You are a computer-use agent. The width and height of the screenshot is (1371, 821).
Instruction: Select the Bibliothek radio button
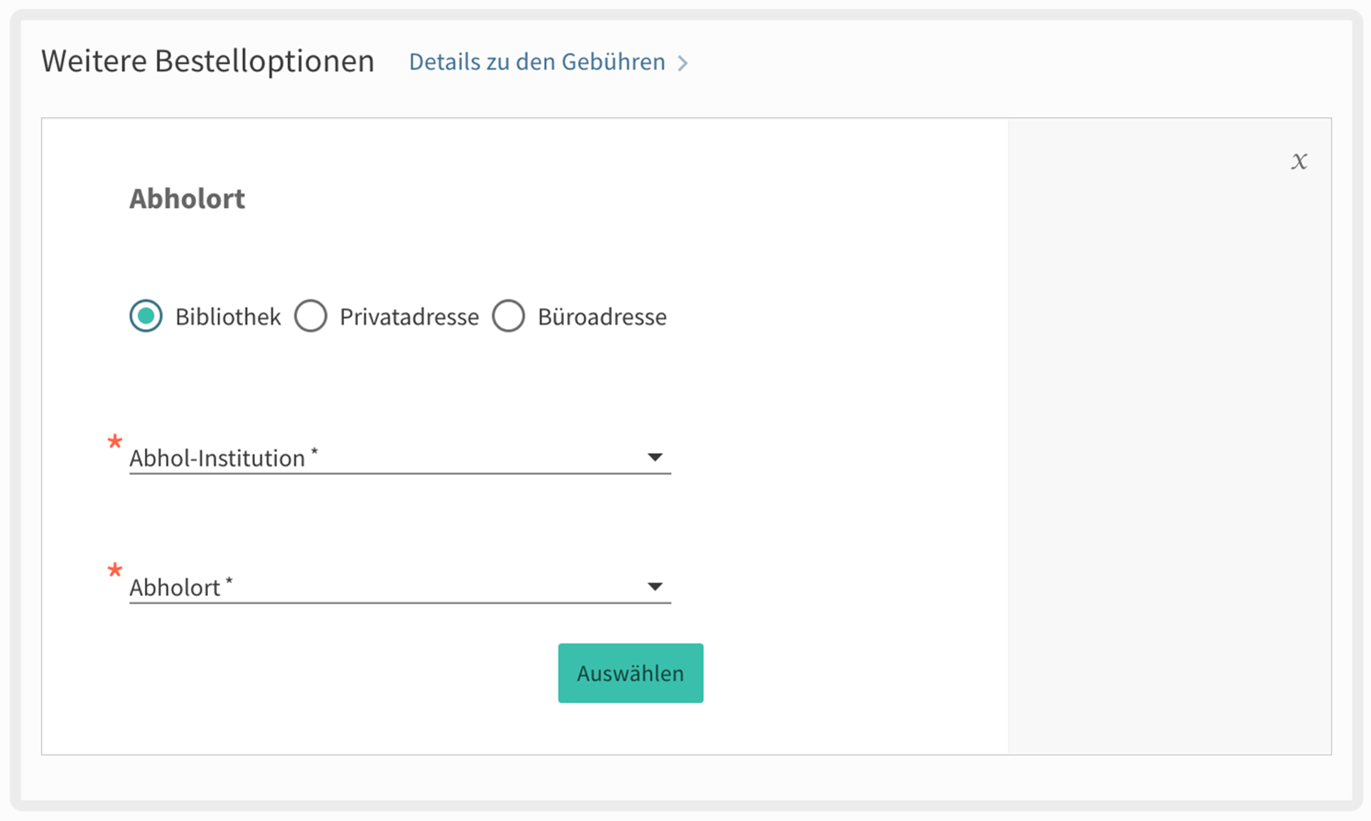coord(146,317)
